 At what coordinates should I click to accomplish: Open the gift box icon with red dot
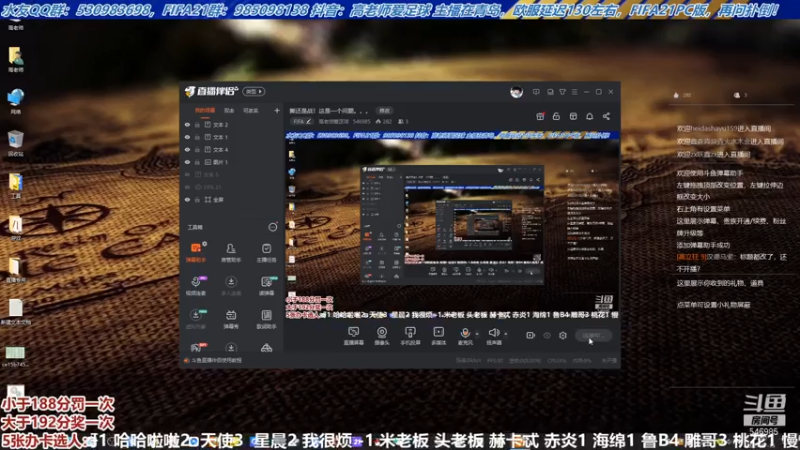(540, 116)
